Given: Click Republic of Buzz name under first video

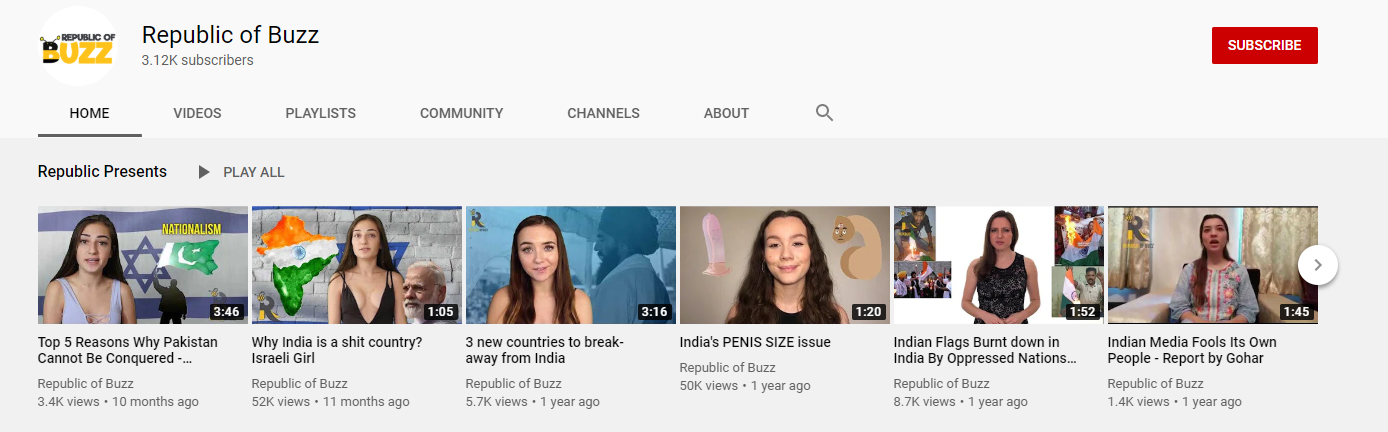Looking at the screenshot, I should point(86,383).
